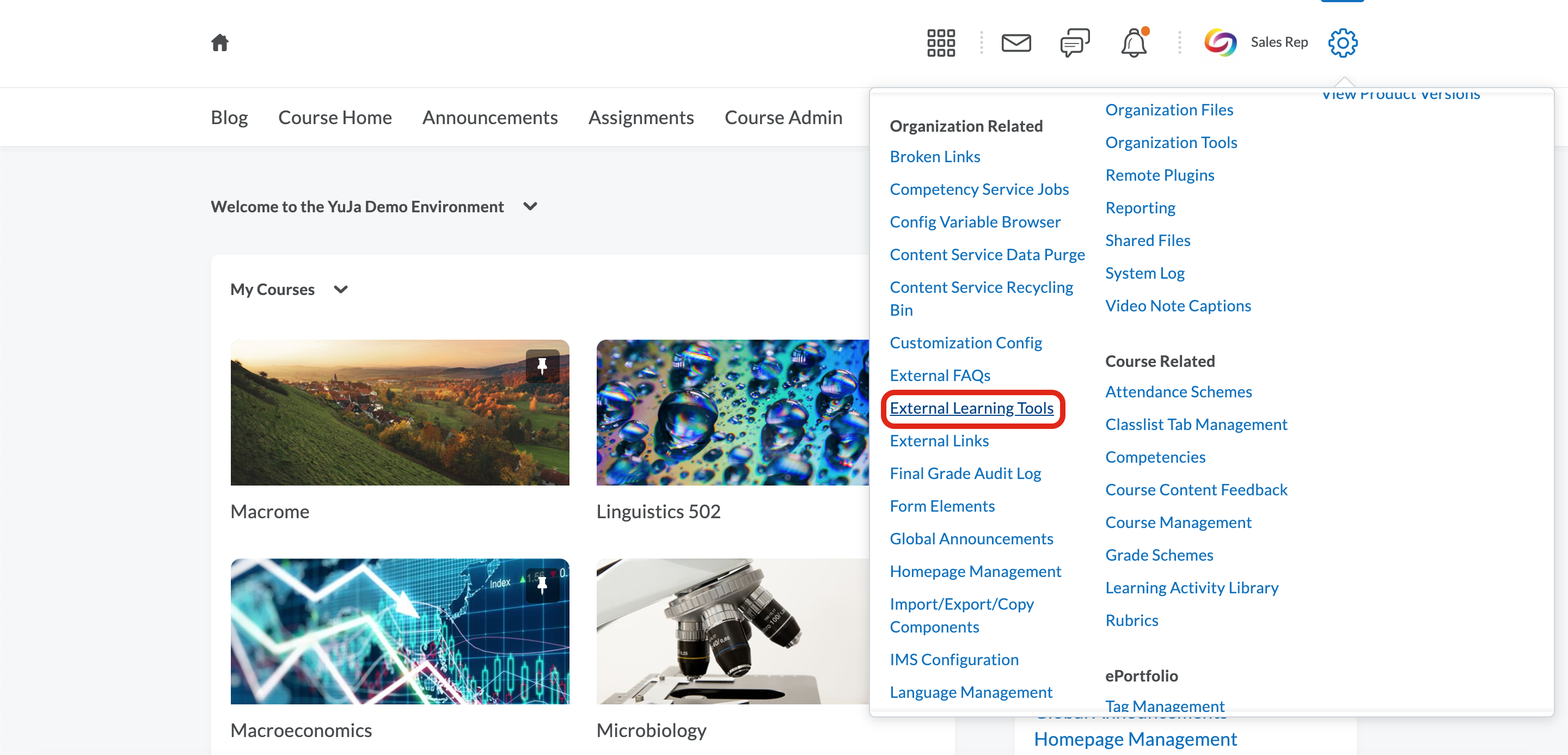
Task: Click the home icon
Action: coord(220,41)
